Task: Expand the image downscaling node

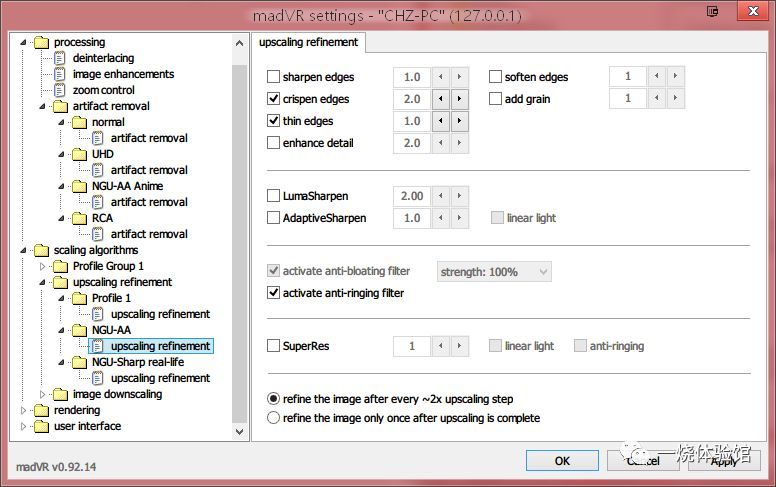Action: pyautogui.click(x=42, y=394)
